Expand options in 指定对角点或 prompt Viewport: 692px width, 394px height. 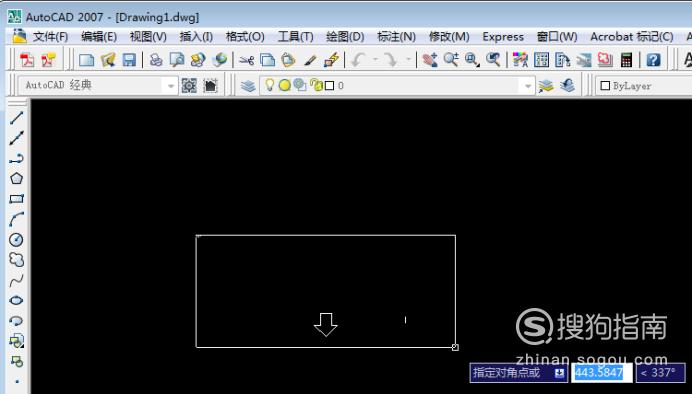point(560,373)
